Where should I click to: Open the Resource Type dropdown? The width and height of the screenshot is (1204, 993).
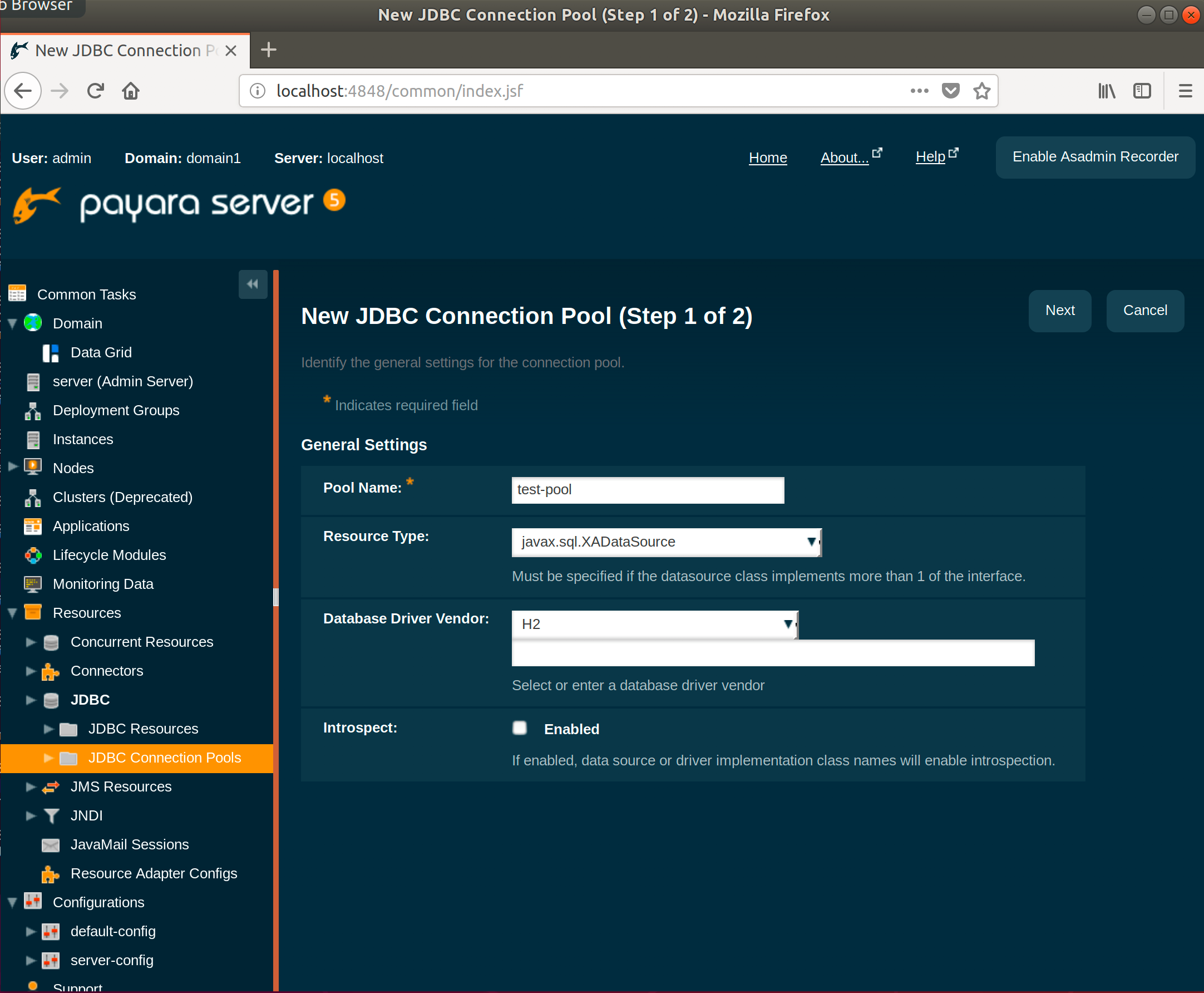coord(666,542)
